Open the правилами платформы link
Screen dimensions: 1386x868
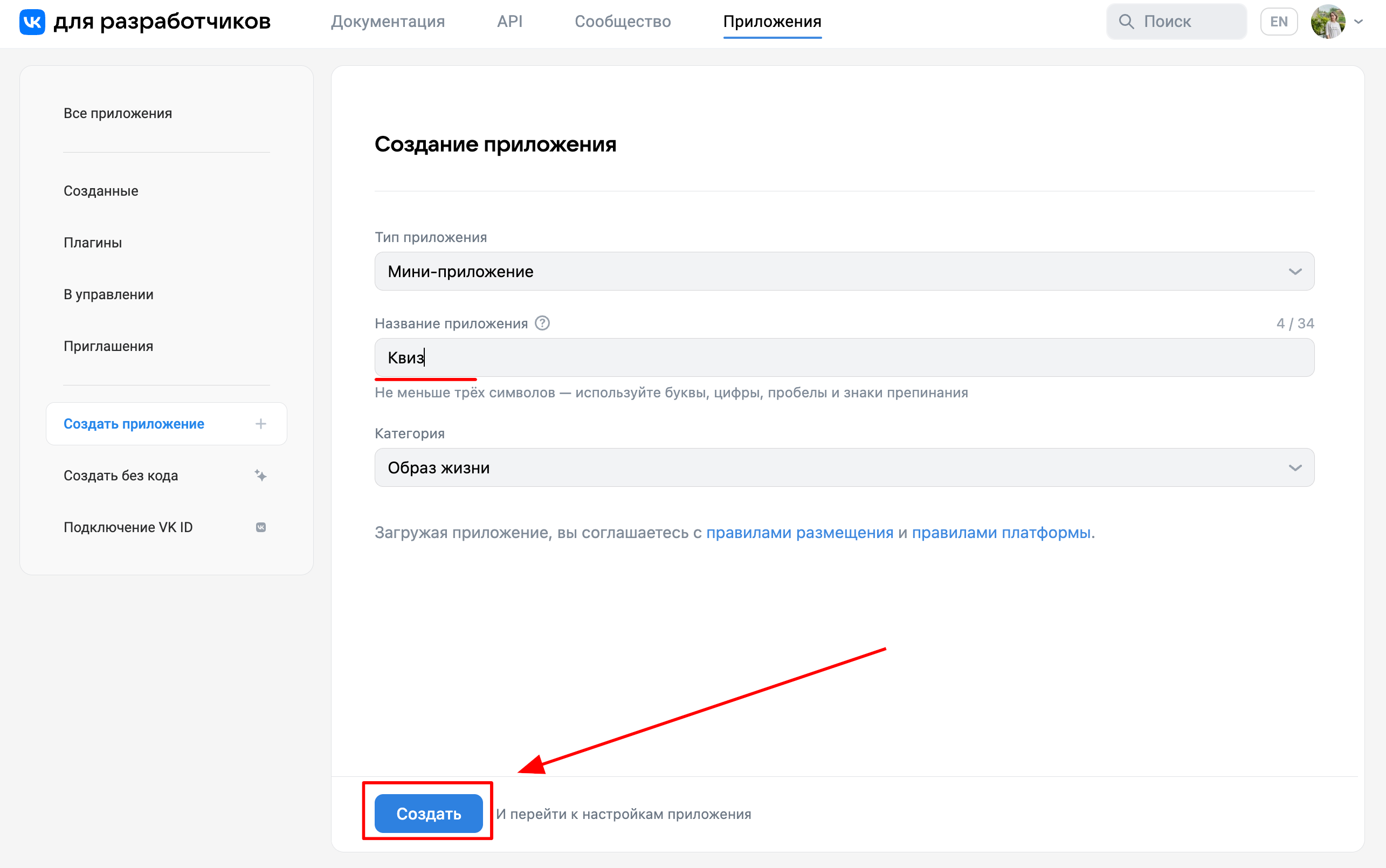tap(1001, 533)
